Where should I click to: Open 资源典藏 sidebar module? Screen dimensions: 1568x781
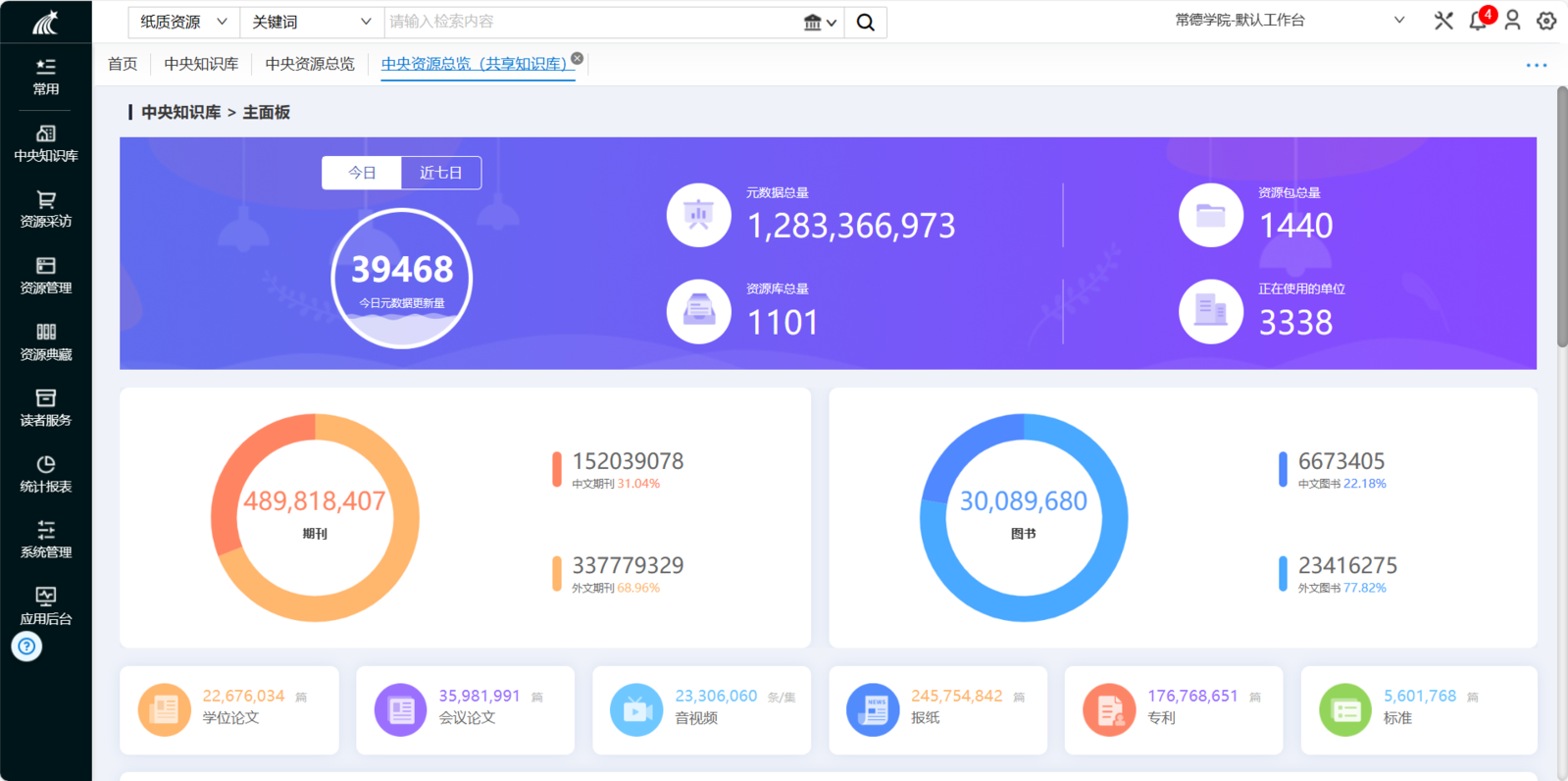[45, 341]
